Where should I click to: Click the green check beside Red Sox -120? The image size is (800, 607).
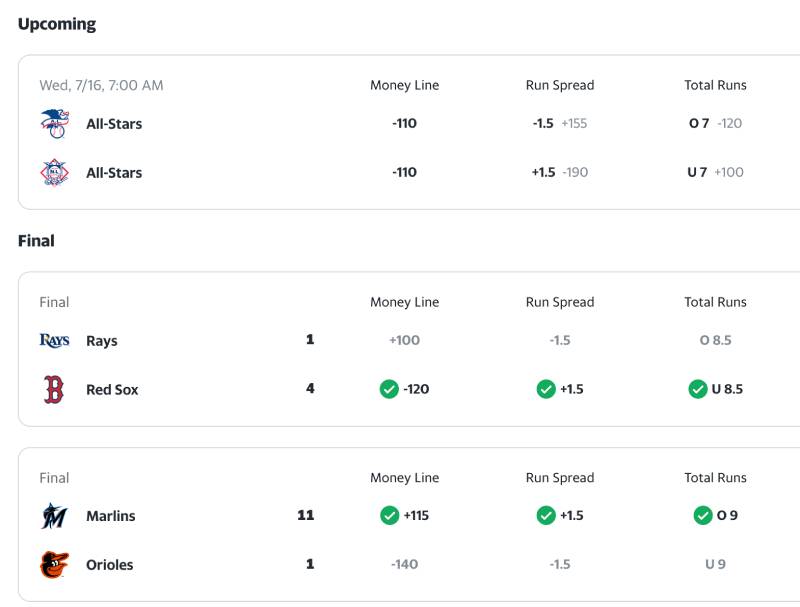(389, 389)
